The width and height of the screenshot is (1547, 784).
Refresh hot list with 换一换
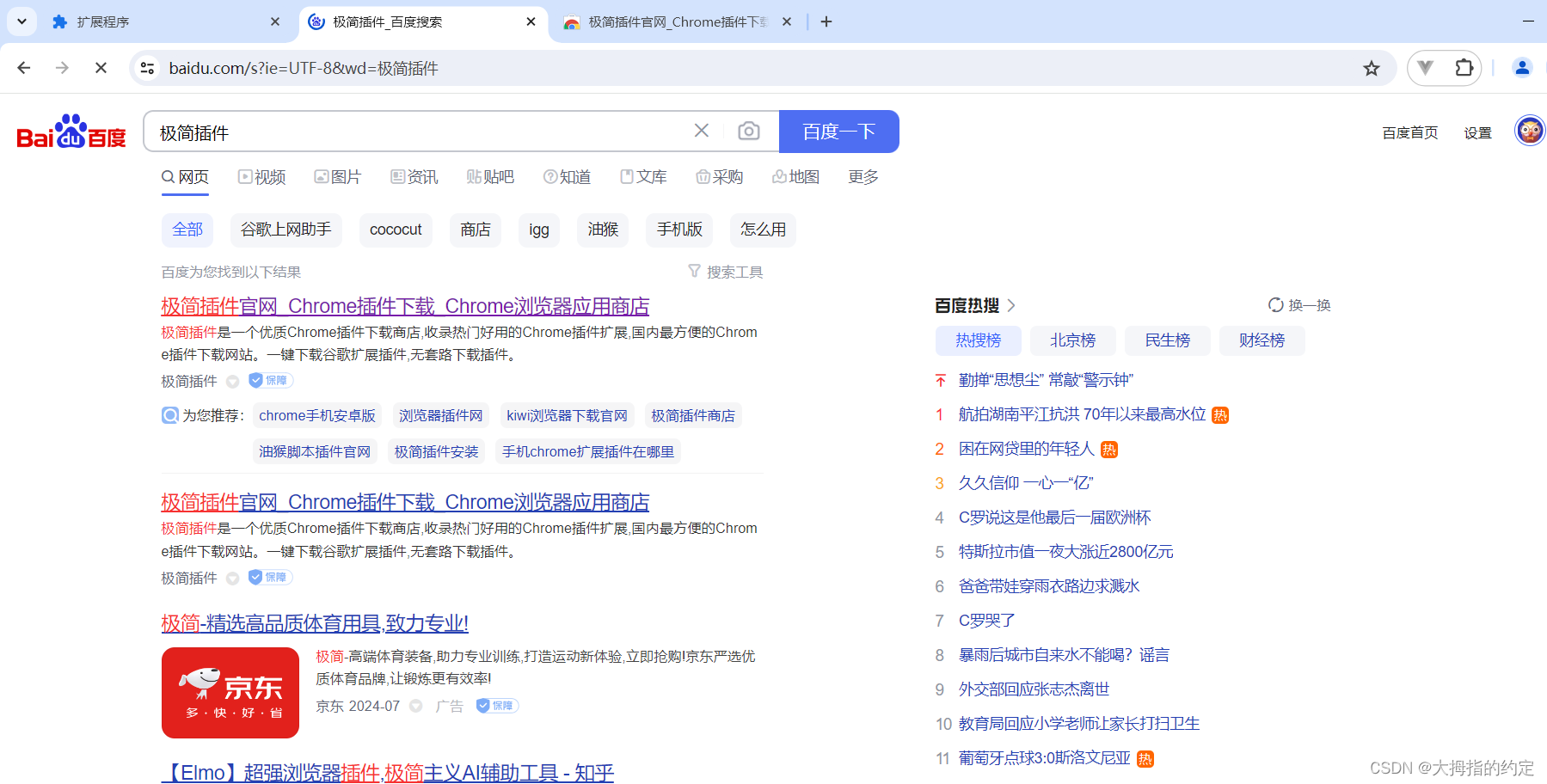(x=1299, y=305)
